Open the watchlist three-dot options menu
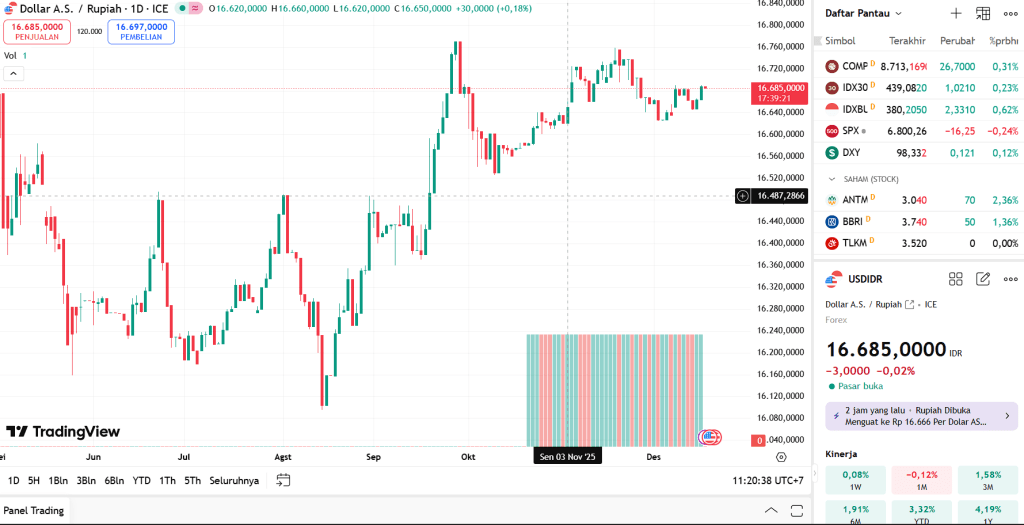Screen dimensions: 1024x525 point(1009,14)
